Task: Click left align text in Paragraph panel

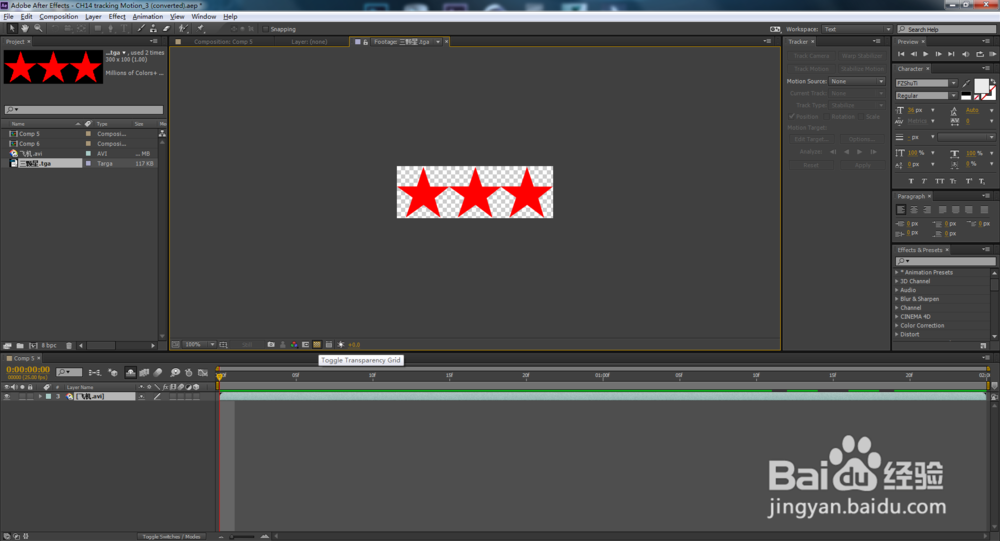Action: click(x=901, y=210)
